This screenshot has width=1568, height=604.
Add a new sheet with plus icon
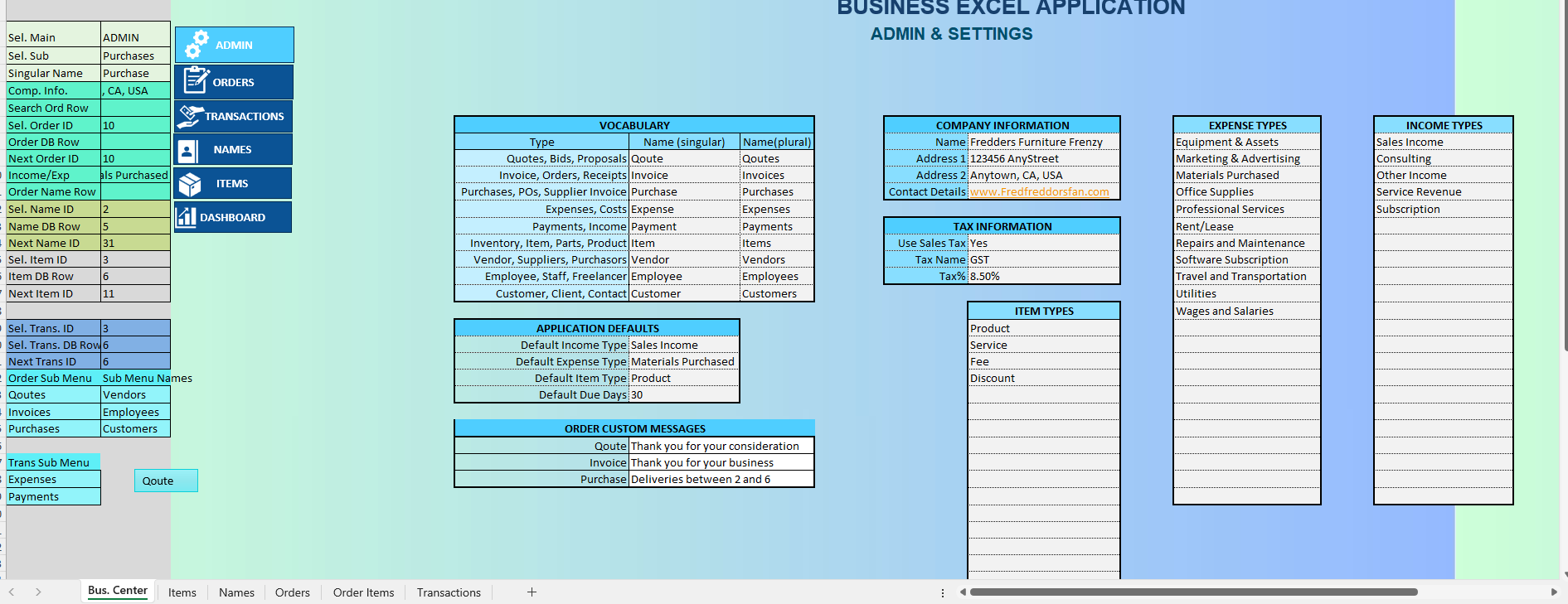click(x=532, y=592)
